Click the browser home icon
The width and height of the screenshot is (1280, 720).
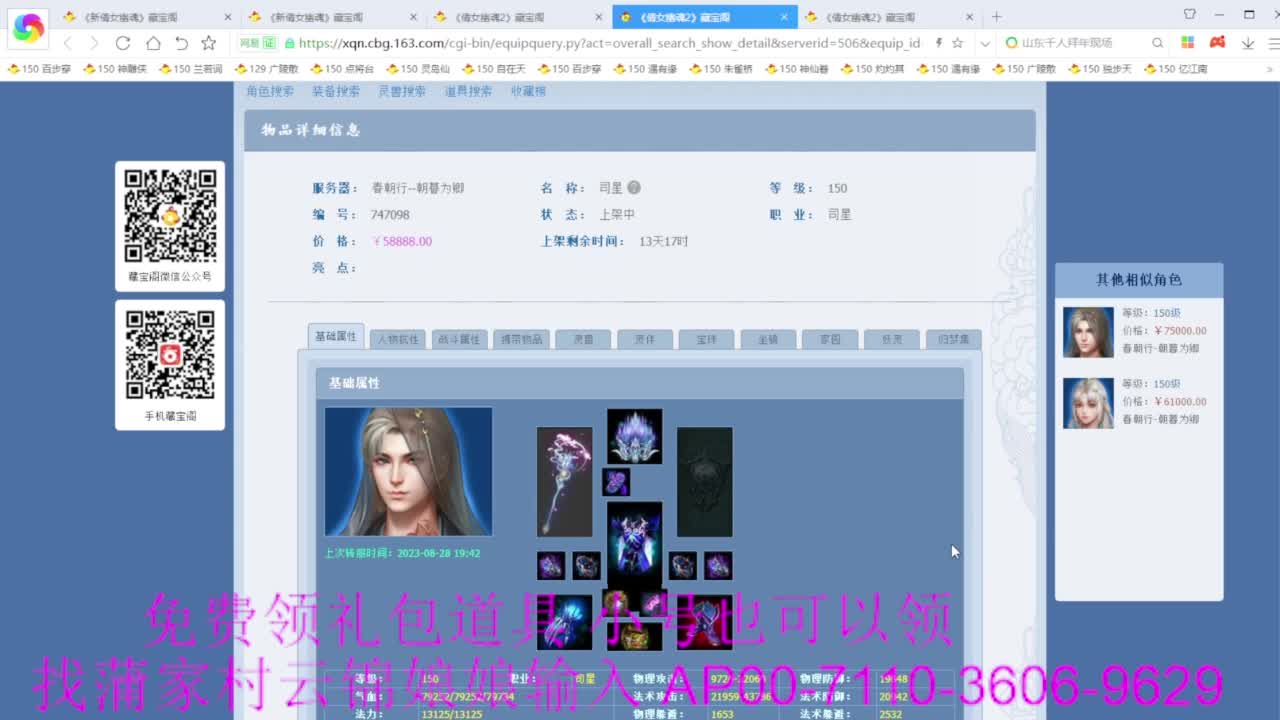click(x=150, y=44)
